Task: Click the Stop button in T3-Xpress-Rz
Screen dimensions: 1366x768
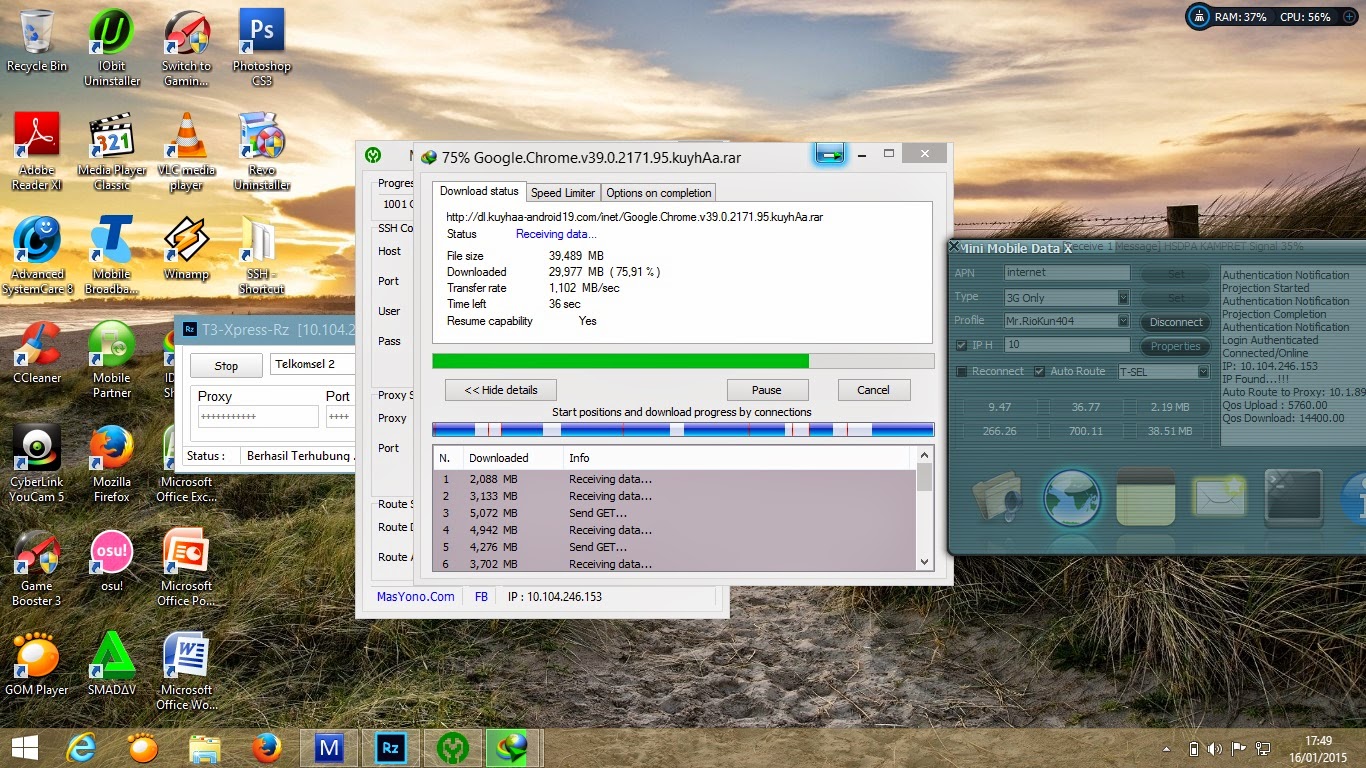Action: [226, 366]
